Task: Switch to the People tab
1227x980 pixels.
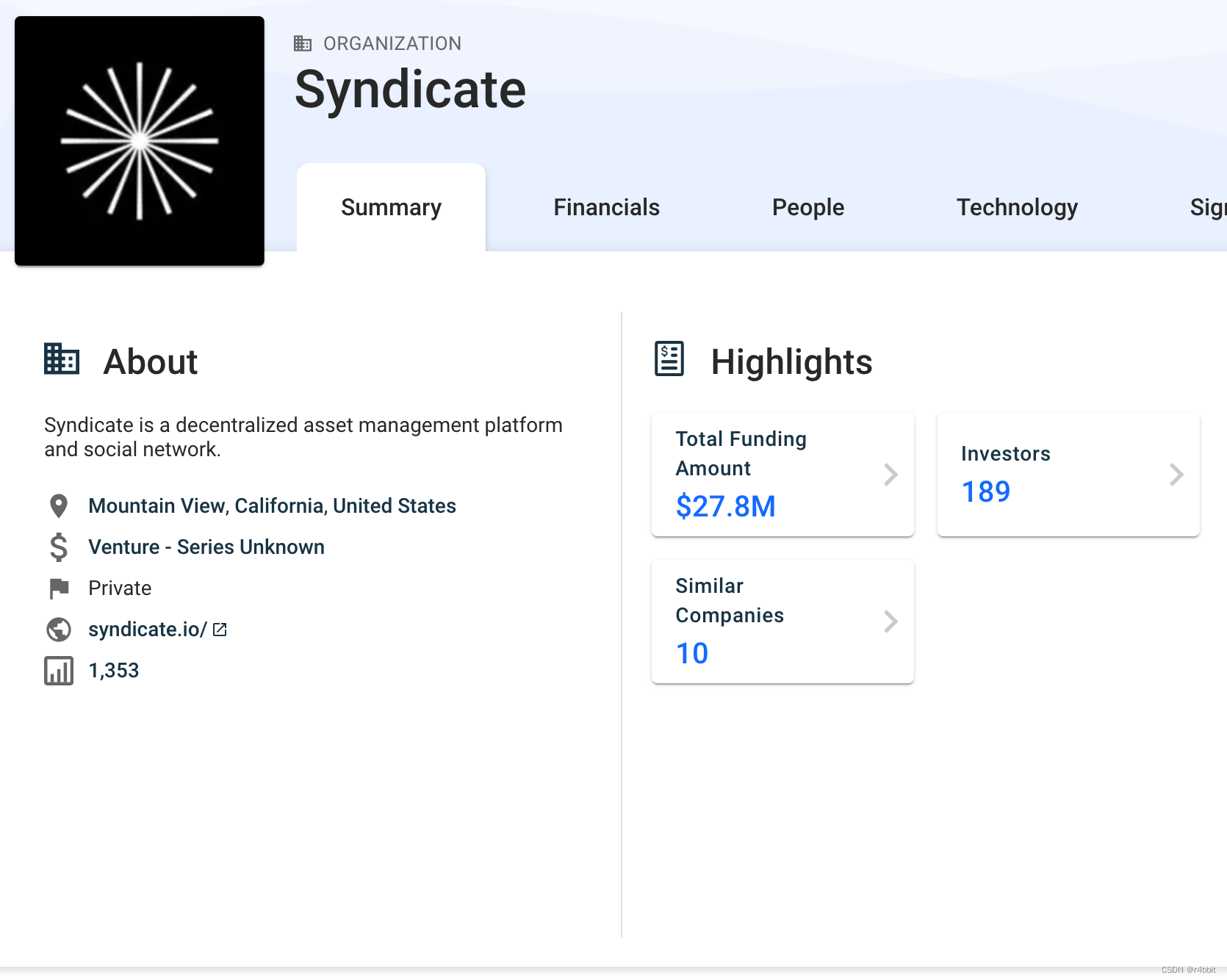Action: pos(807,207)
